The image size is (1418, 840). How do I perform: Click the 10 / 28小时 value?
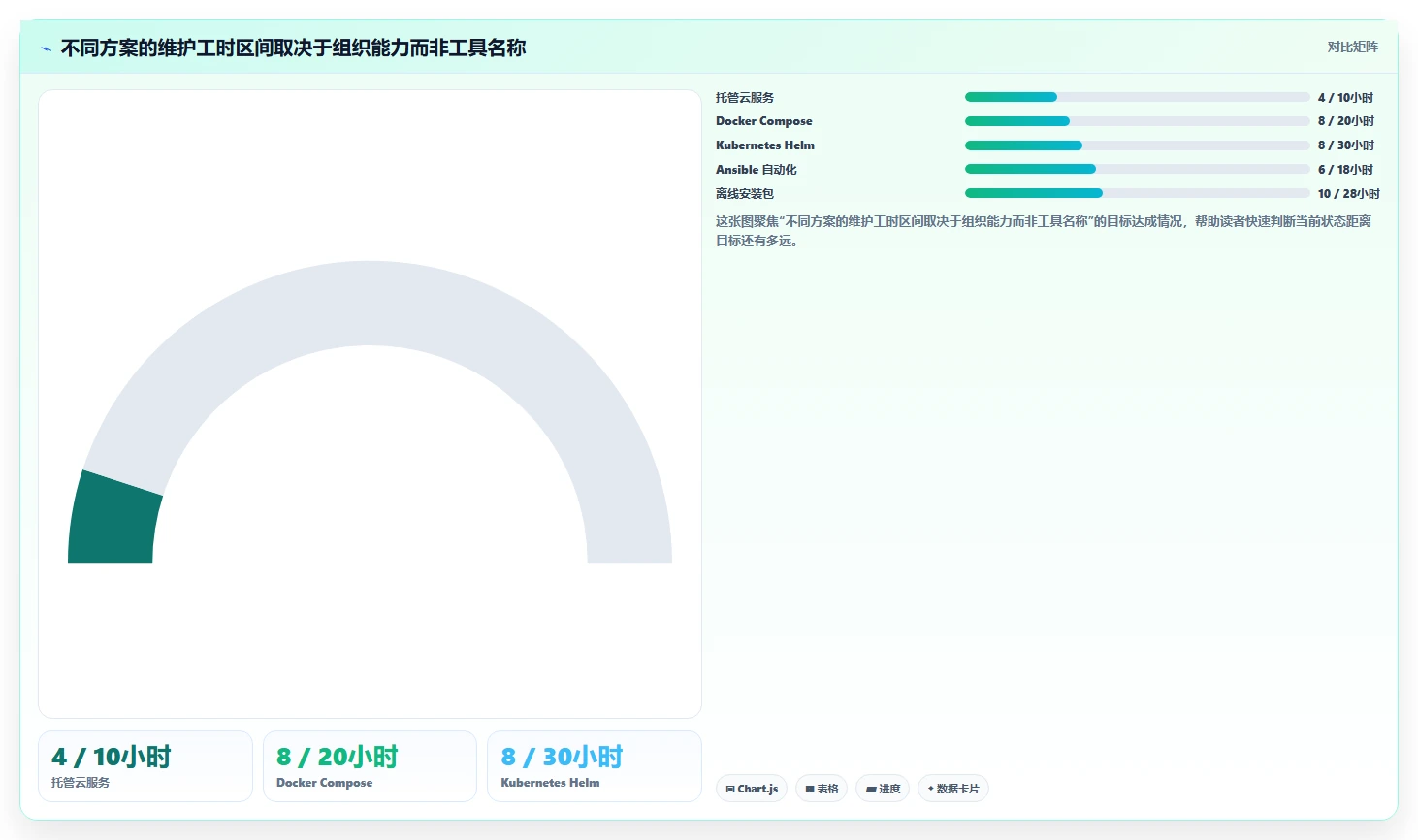coord(1348,193)
